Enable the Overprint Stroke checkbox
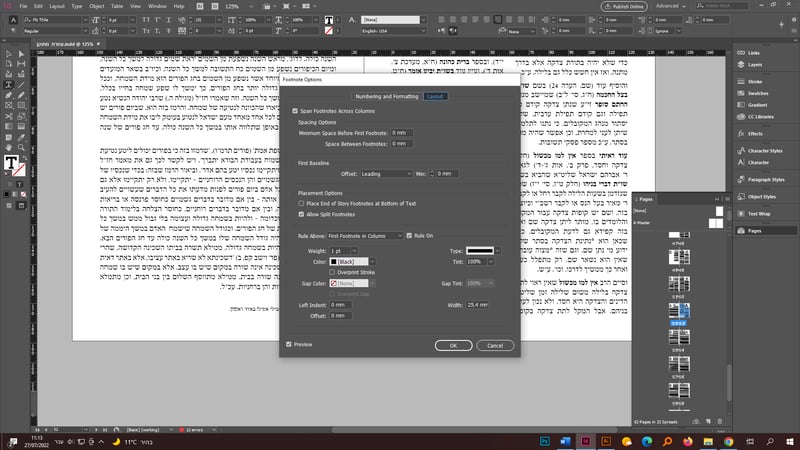The height and width of the screenshot is (450, 800). click(x=332, y=272)
